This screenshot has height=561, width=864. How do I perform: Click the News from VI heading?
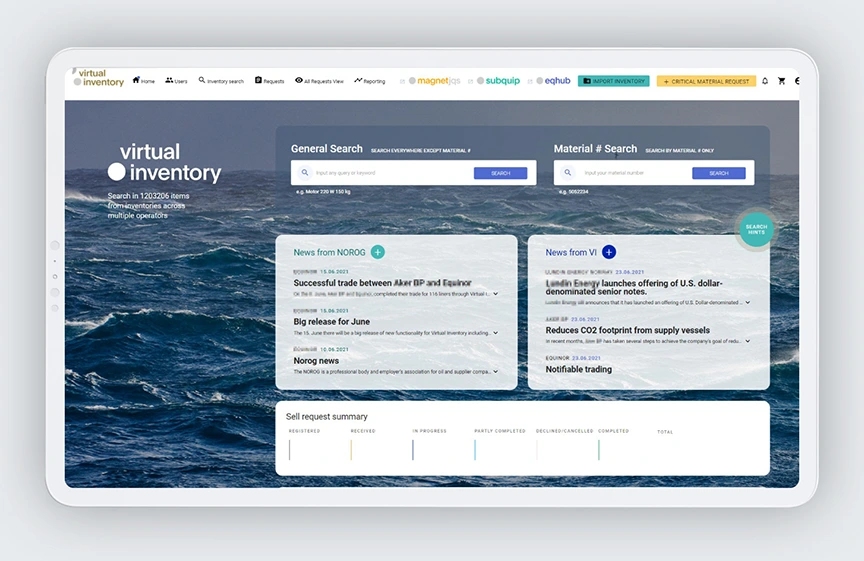point(571,252)
